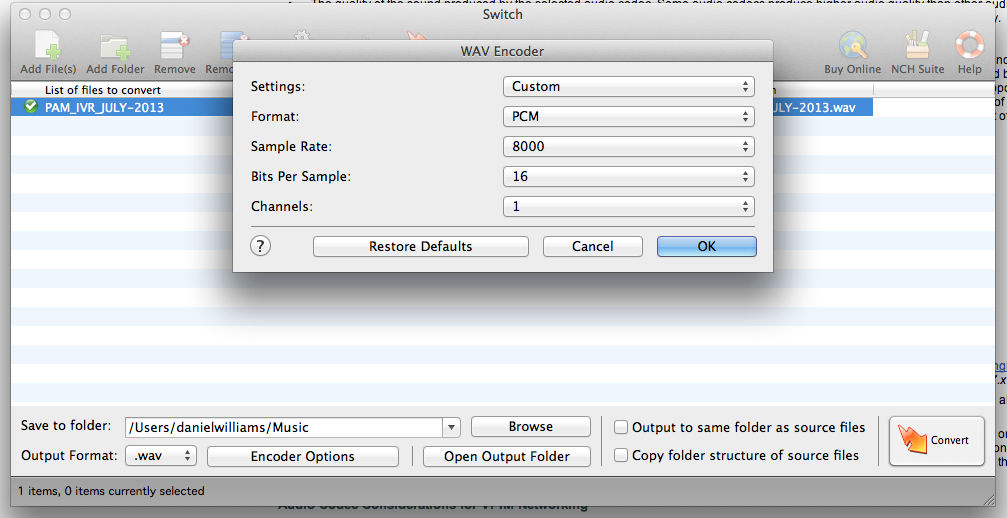Open Buy Online from the toolbar
Image resolution: width=1007 pixels, height=518 pixels.
pyautogui.click(x=852, y=52)
